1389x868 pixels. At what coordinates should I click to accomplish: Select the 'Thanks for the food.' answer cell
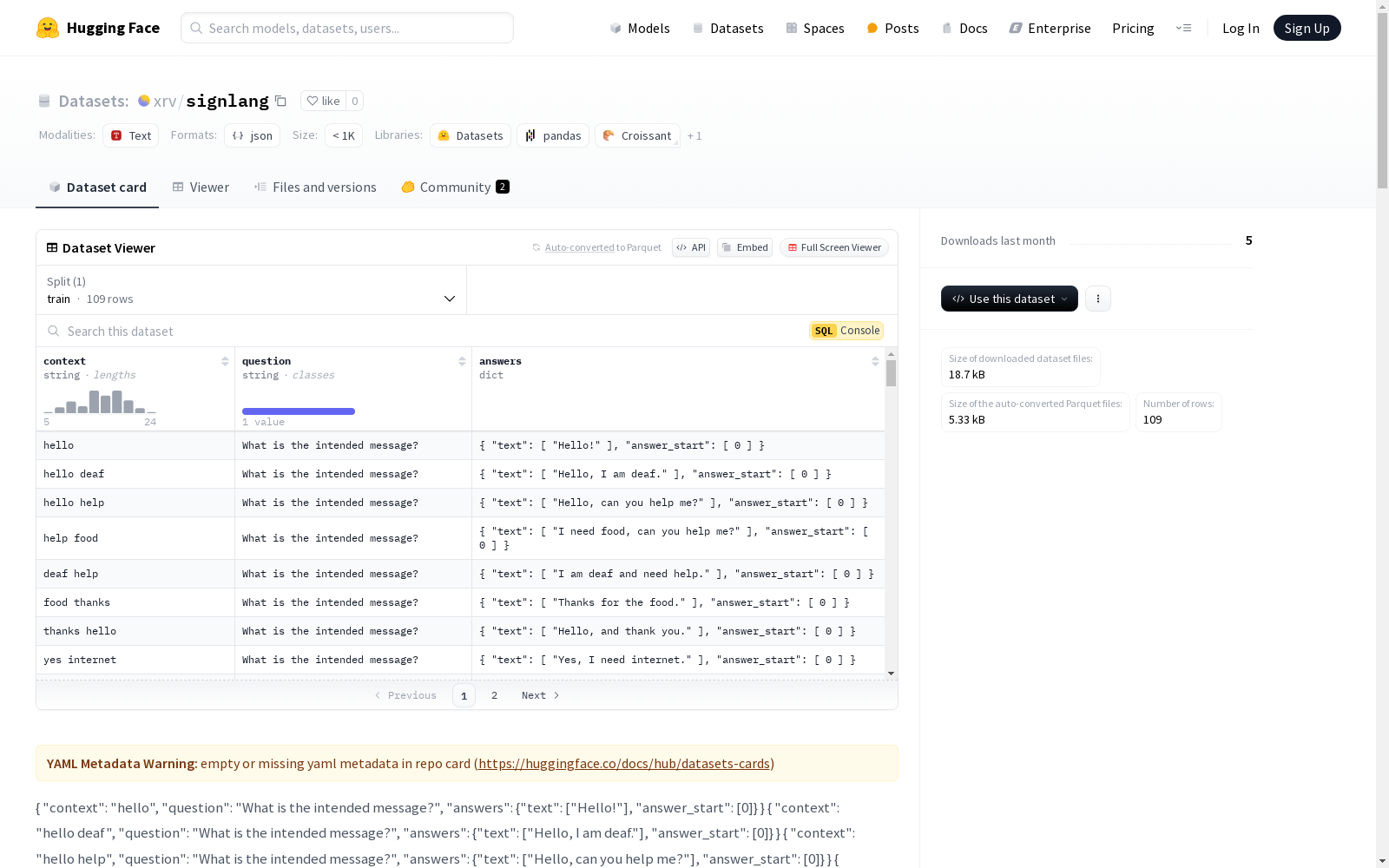[678, 602]
